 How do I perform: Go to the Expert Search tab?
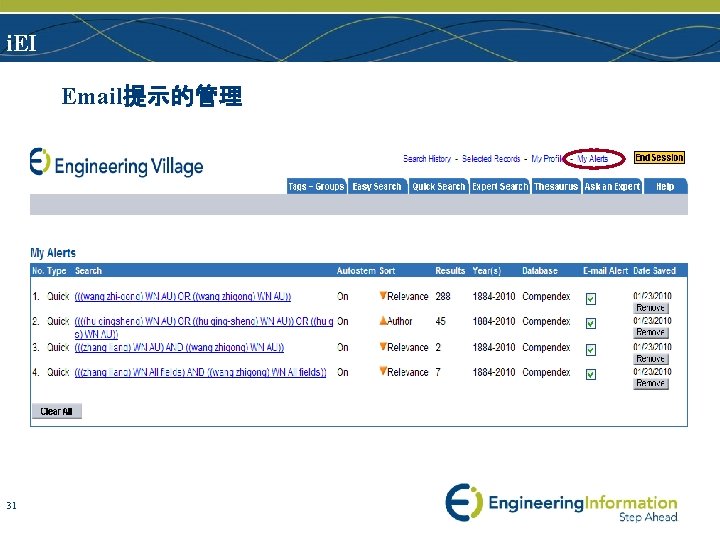click(500, 186)
